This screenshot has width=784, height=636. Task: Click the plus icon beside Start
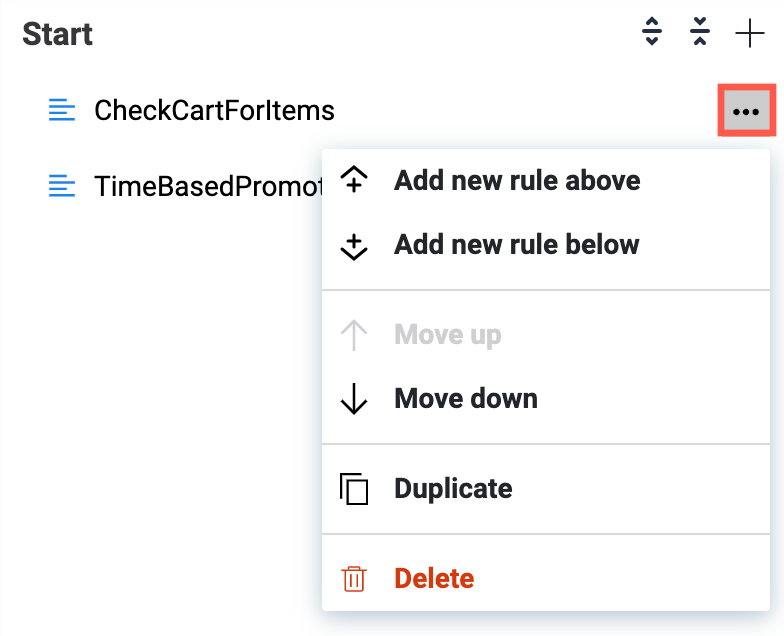click(x=749, y=34)
